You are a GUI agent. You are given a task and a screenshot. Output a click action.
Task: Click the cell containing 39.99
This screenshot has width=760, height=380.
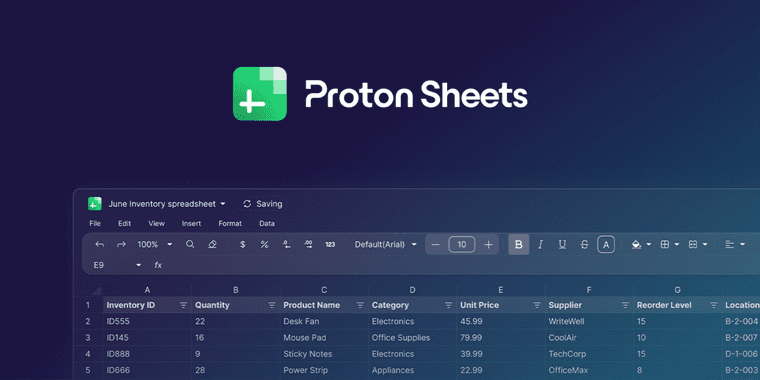(501, 354)
